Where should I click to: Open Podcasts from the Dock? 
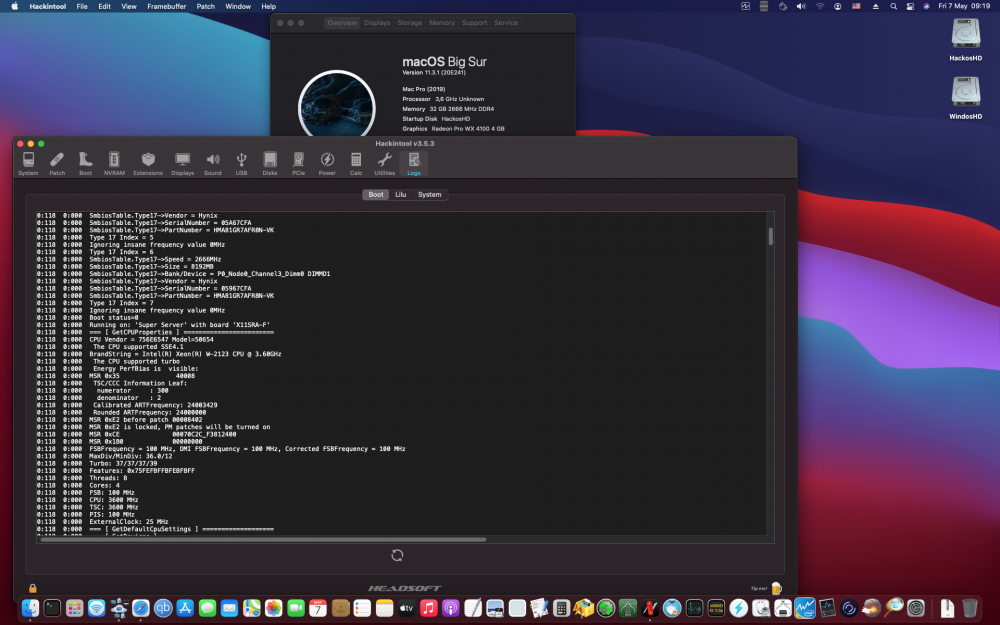pyautogui.click(x=450, y=608)
